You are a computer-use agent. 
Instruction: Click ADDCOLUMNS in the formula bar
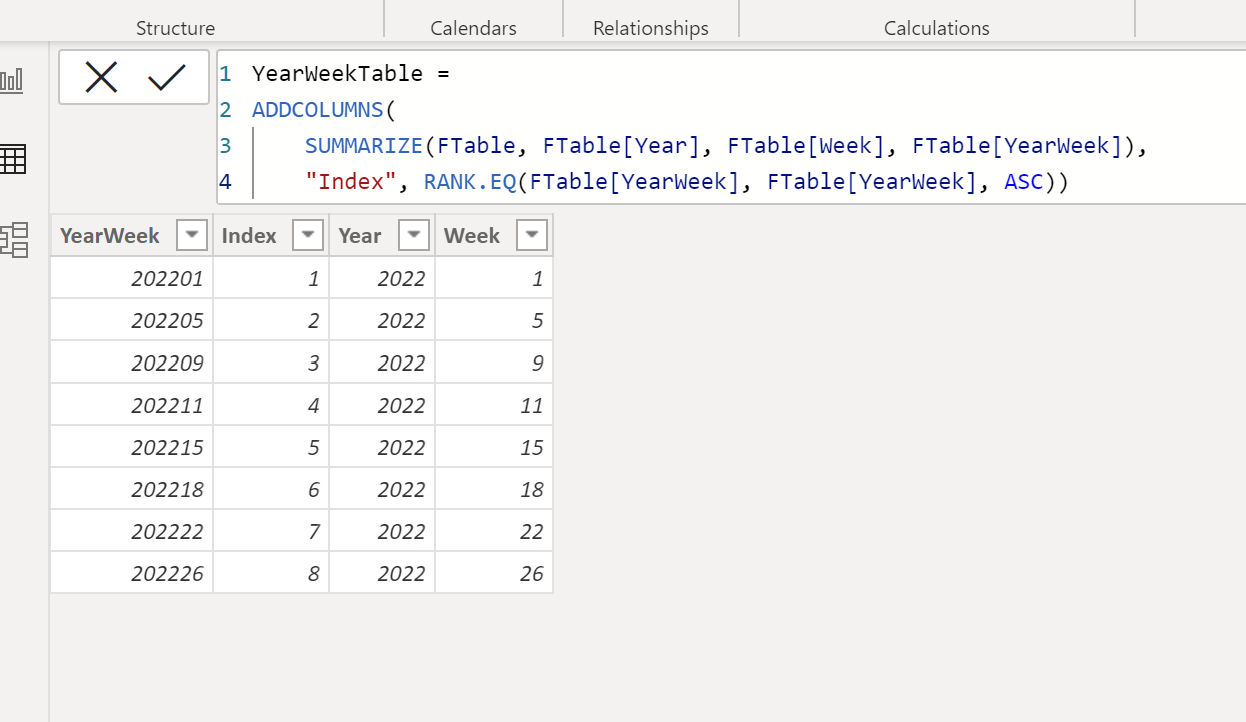tap(318, 109)
